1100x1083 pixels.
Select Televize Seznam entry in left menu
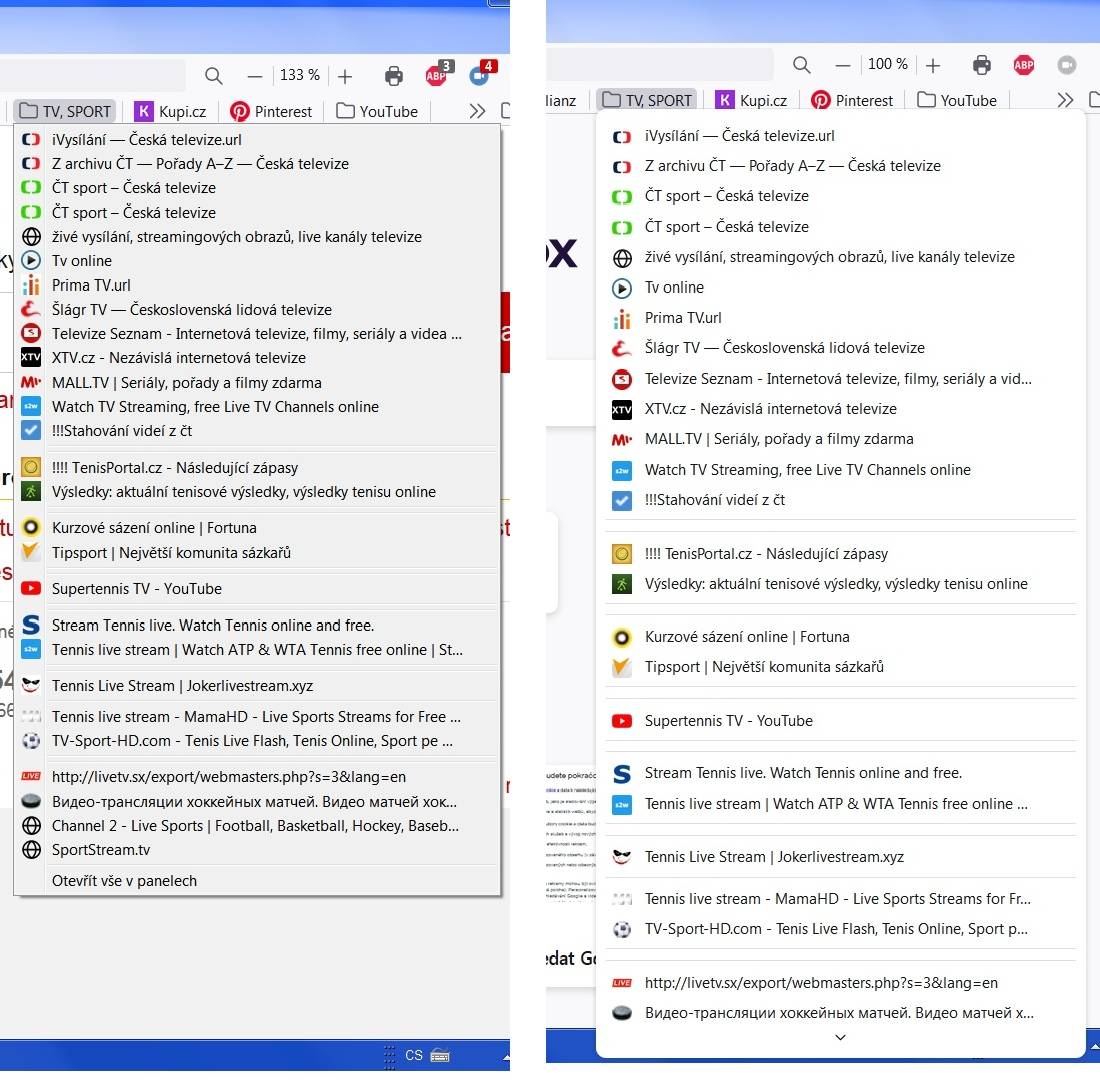point(257,333)
